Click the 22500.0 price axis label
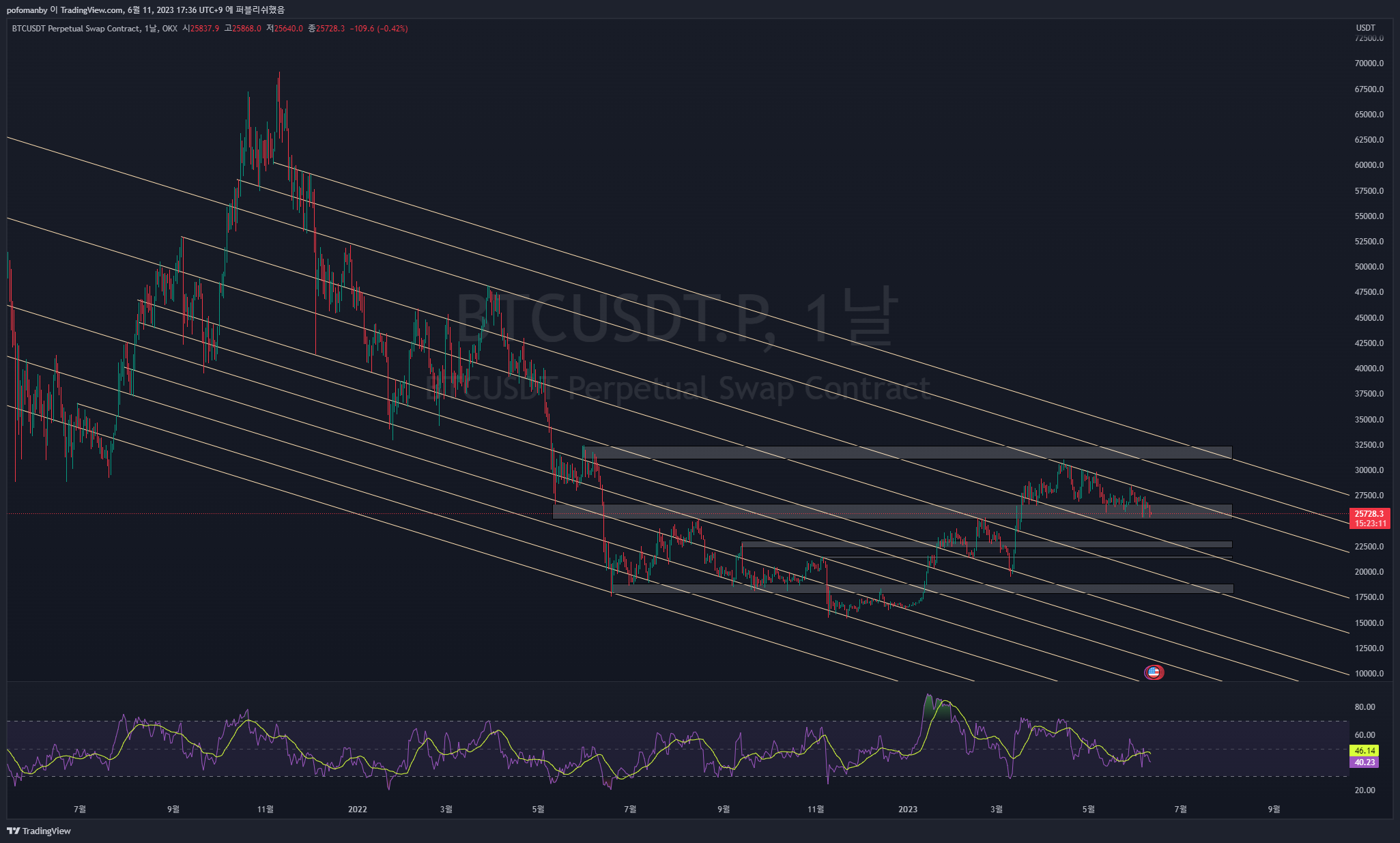This screenshot has width=1400, height=843. (x=1369, y=547)
